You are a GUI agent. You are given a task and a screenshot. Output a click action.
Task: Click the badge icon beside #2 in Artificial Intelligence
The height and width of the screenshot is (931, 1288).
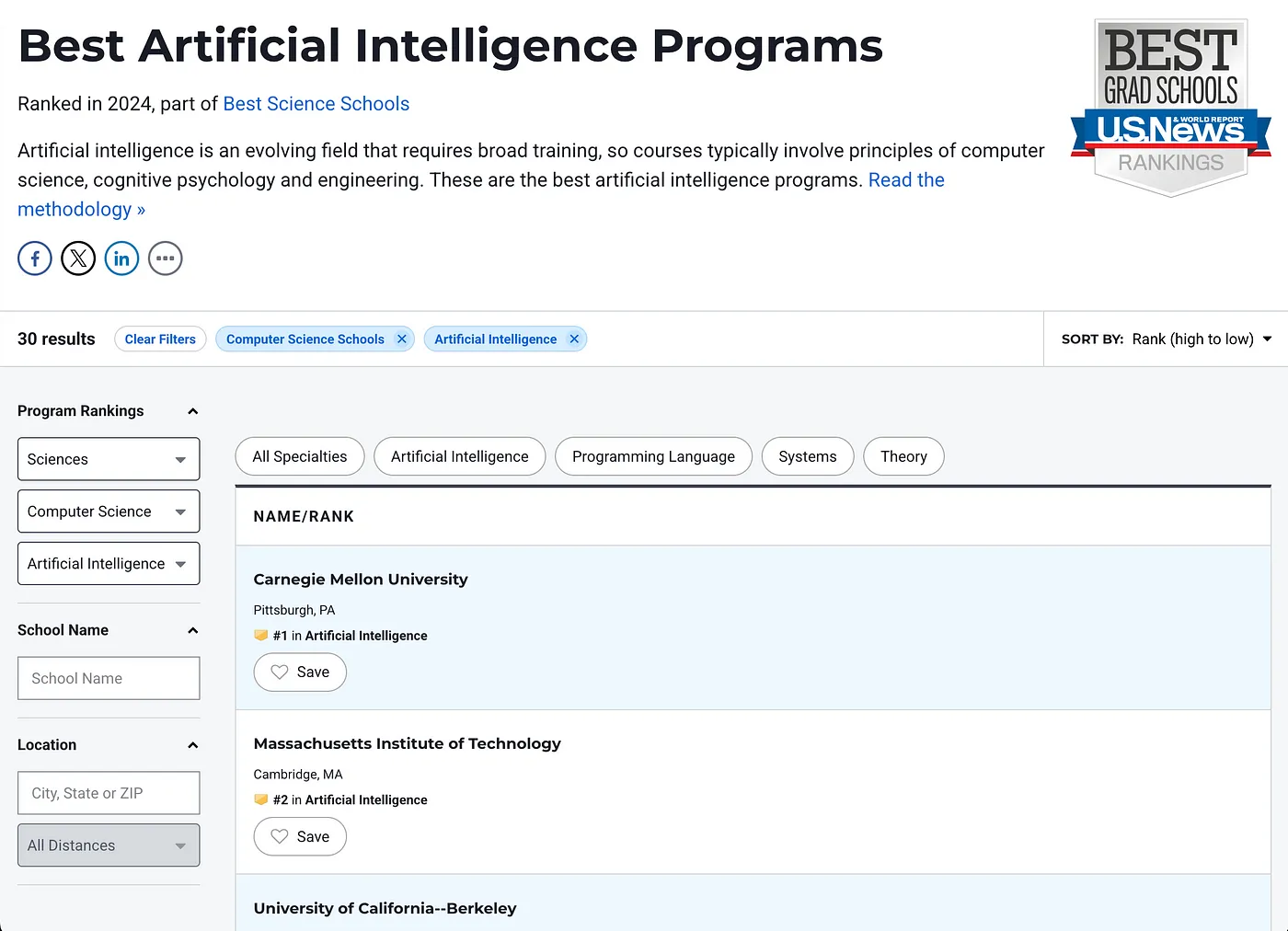(261, 799)
